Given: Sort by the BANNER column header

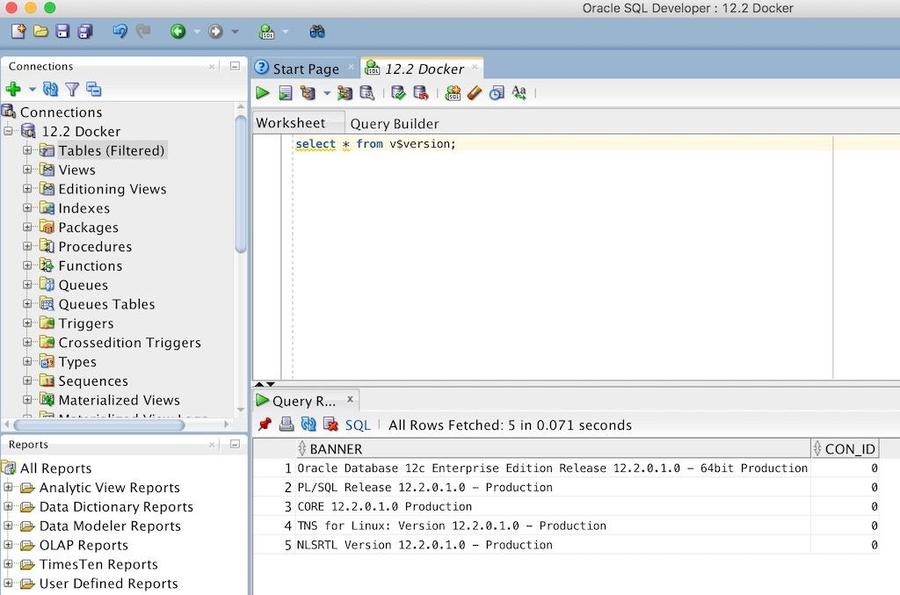Looking at the screenshot, I should tap(553, 449).
